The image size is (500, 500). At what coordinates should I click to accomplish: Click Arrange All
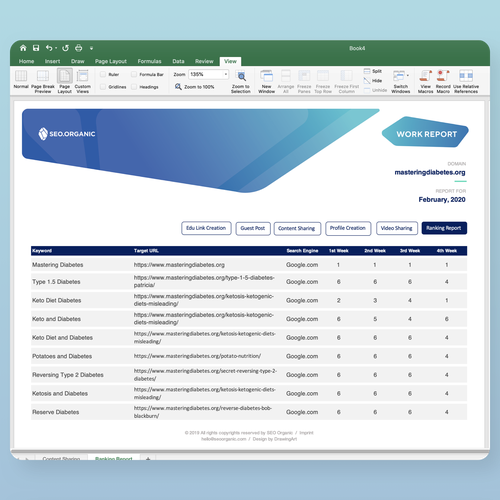click(286, 81)
